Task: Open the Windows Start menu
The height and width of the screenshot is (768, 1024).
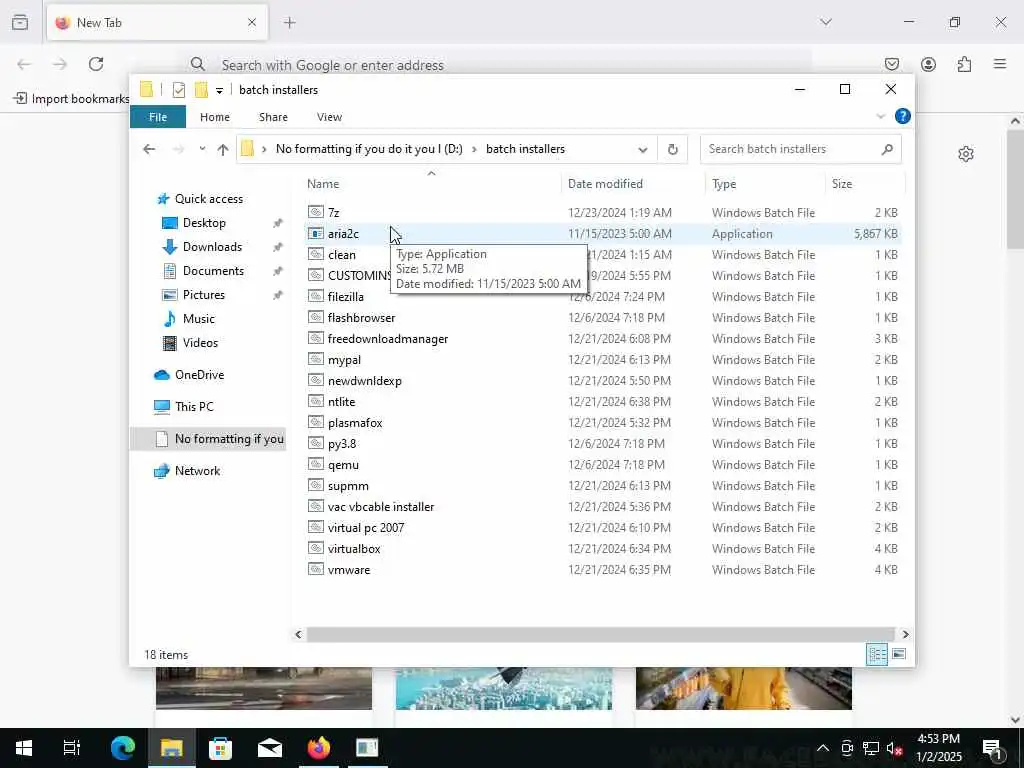Action: click(24, 748)
